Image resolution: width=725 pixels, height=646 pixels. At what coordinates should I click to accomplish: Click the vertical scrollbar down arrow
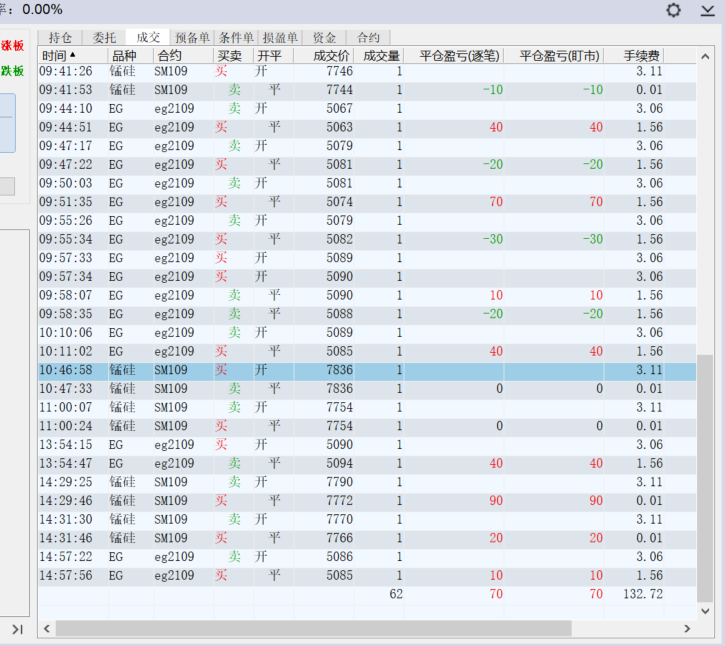tap(705, 611)
